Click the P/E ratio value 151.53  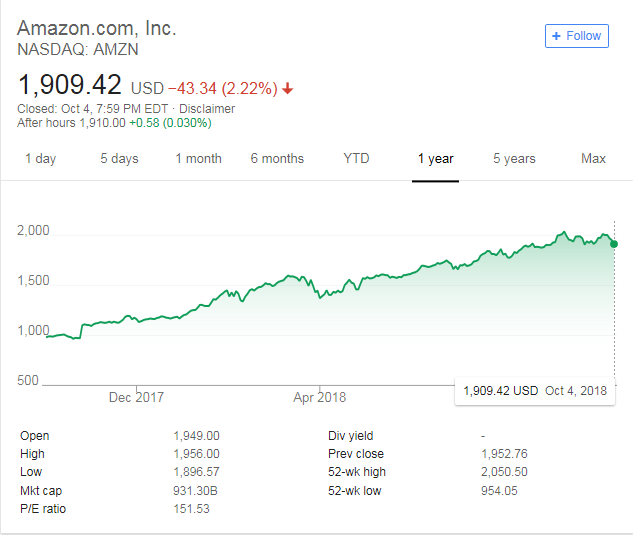(x=191, y=509)
